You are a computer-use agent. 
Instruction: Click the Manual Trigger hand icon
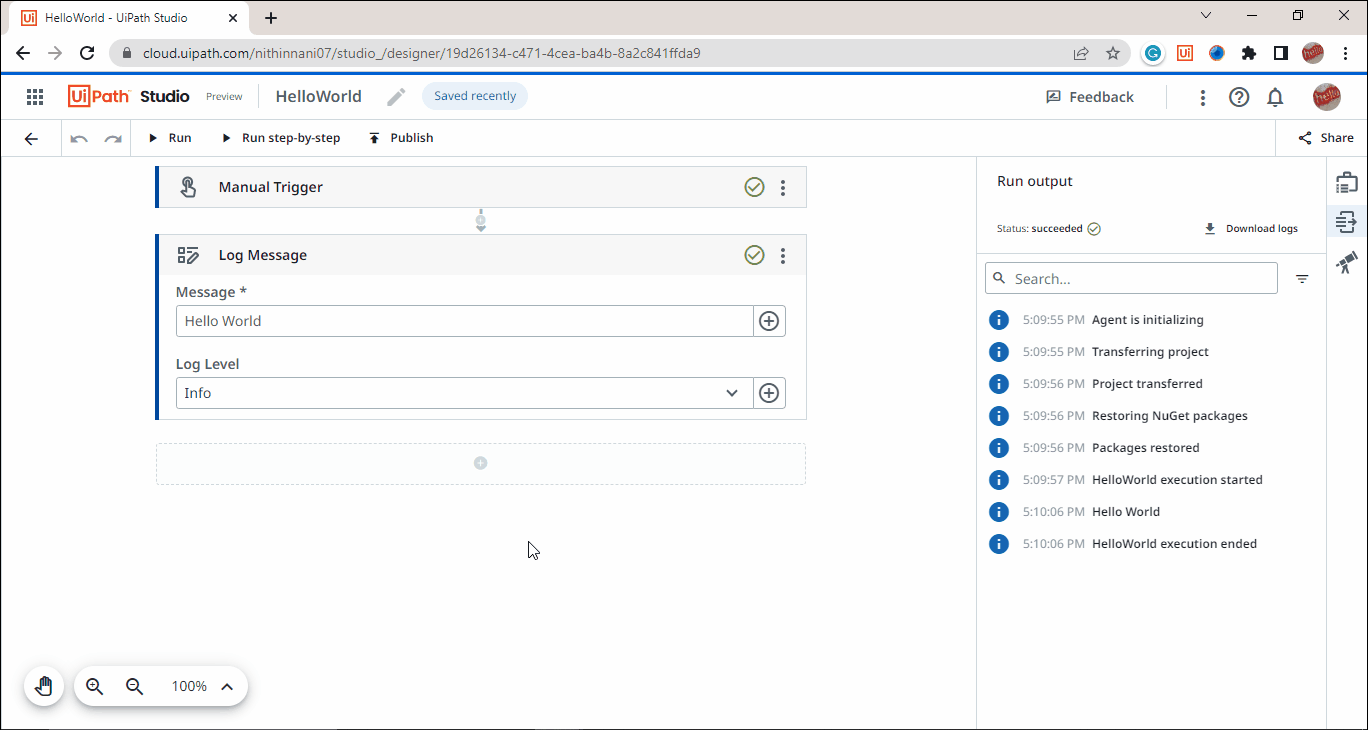click(188, 187)
